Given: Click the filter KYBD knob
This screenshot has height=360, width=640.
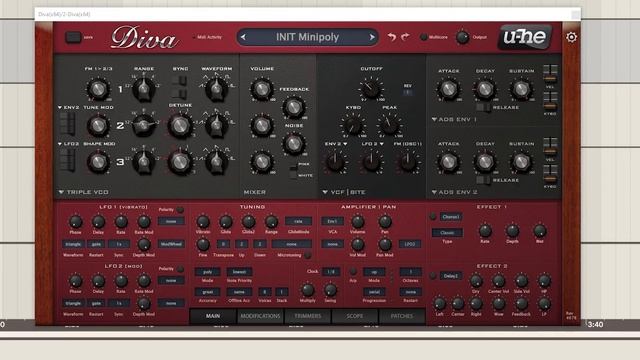Looking at the screenshot, I should tap(353, 124).
